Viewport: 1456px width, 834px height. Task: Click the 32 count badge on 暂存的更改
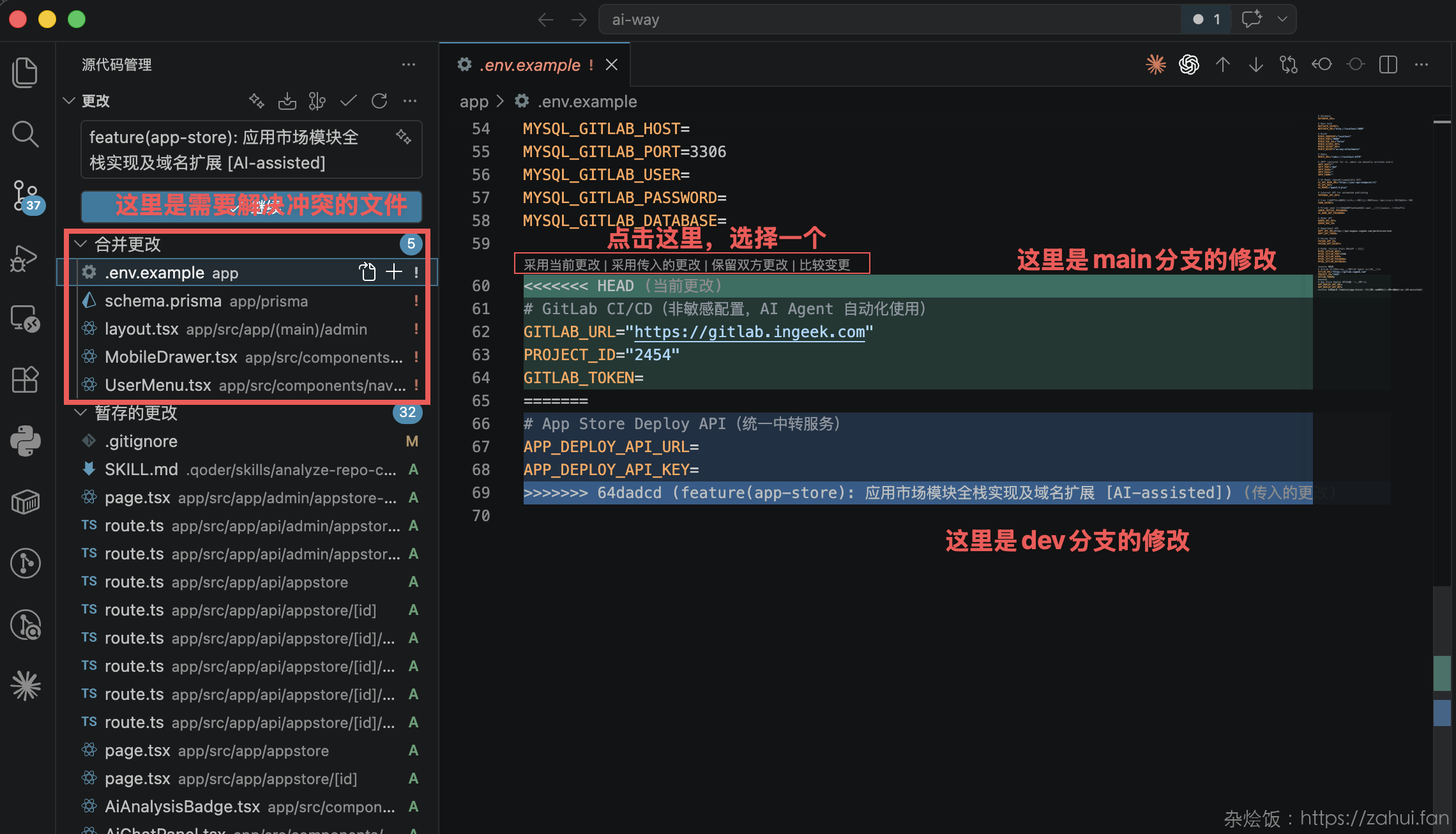[x=407, y=413]
